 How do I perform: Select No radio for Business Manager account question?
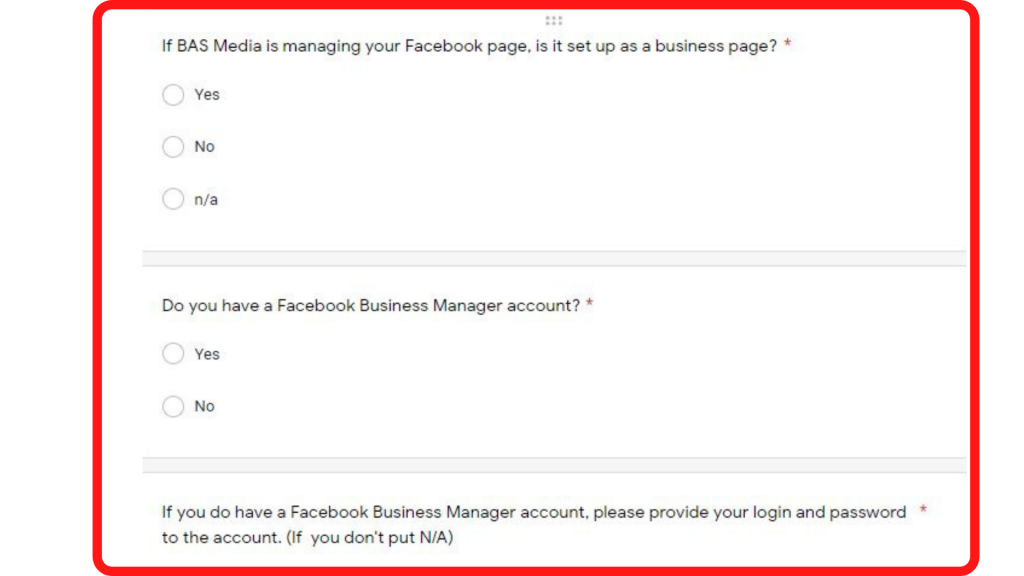173,406
